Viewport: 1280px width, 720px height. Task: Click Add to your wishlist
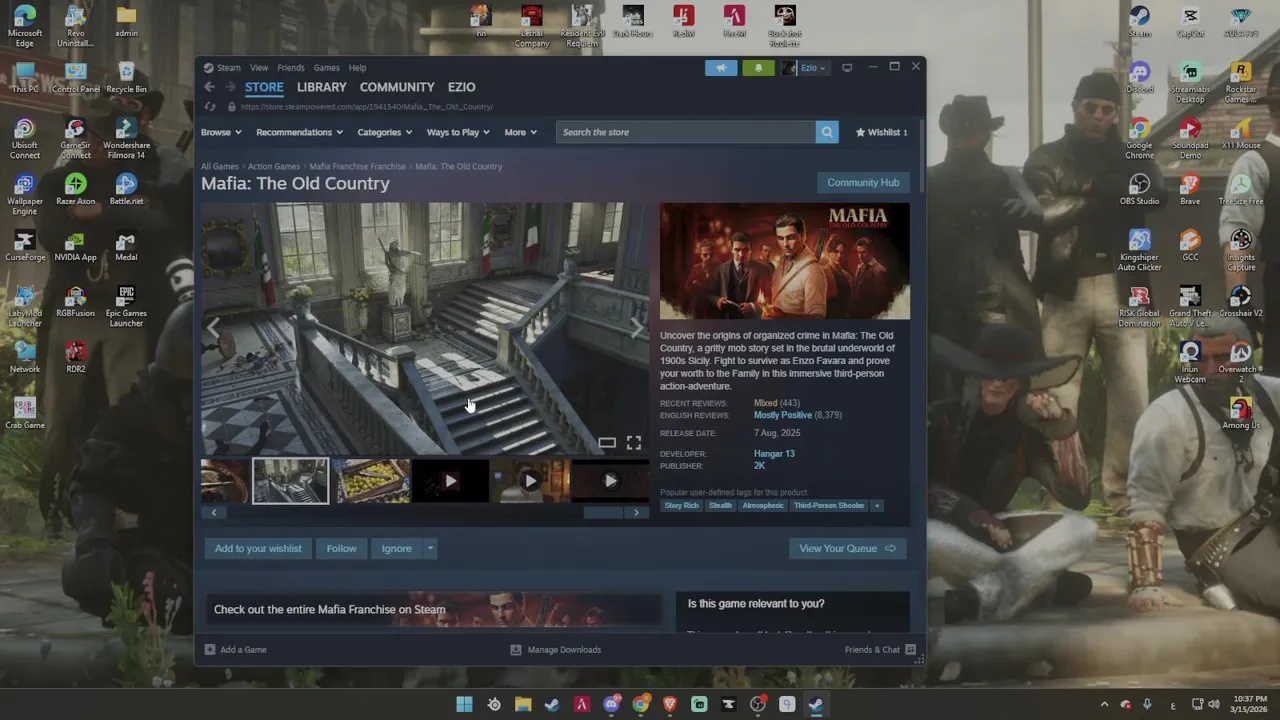tap(258, 548)
